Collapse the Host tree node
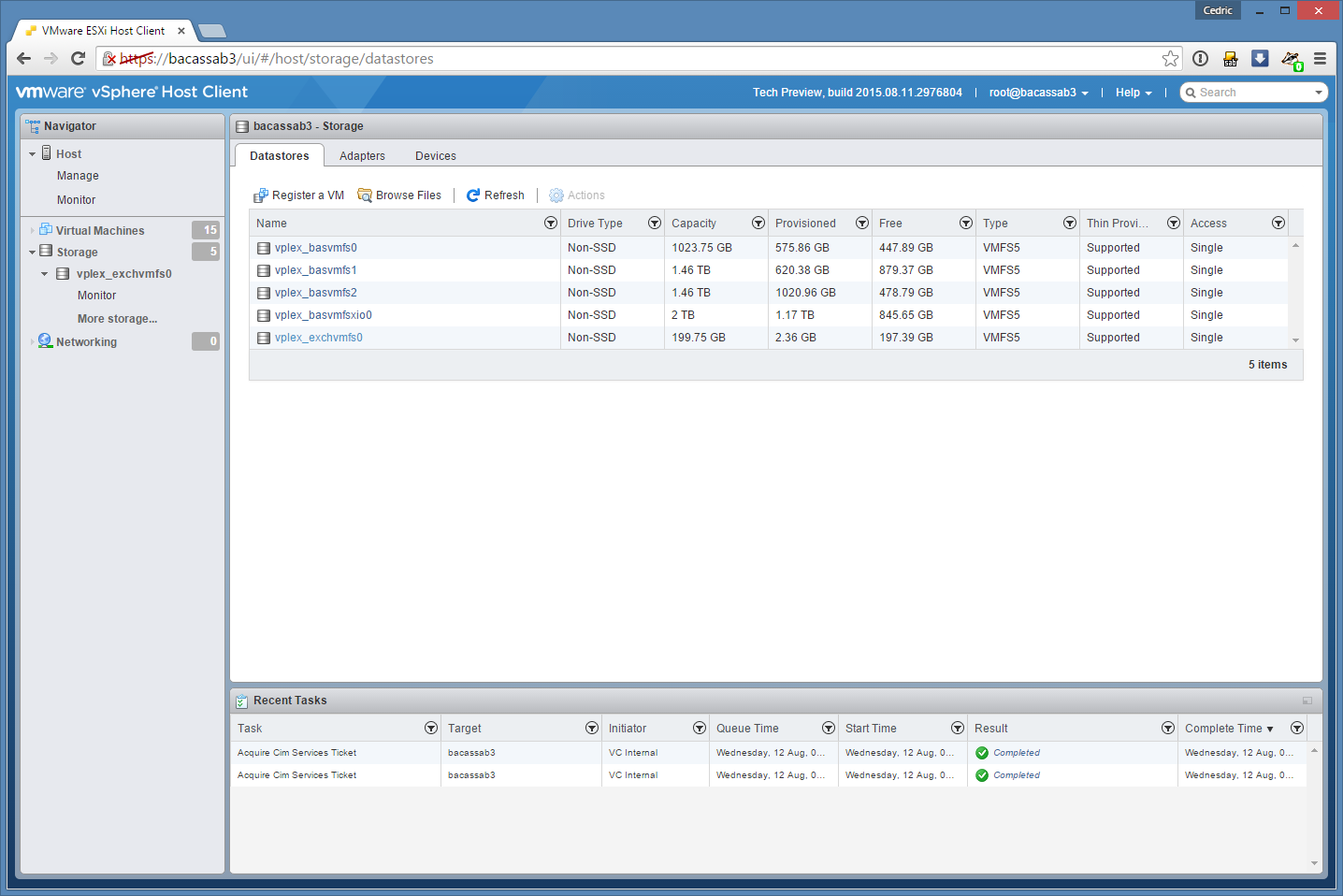1343x896 pixels. coord(32,154)
